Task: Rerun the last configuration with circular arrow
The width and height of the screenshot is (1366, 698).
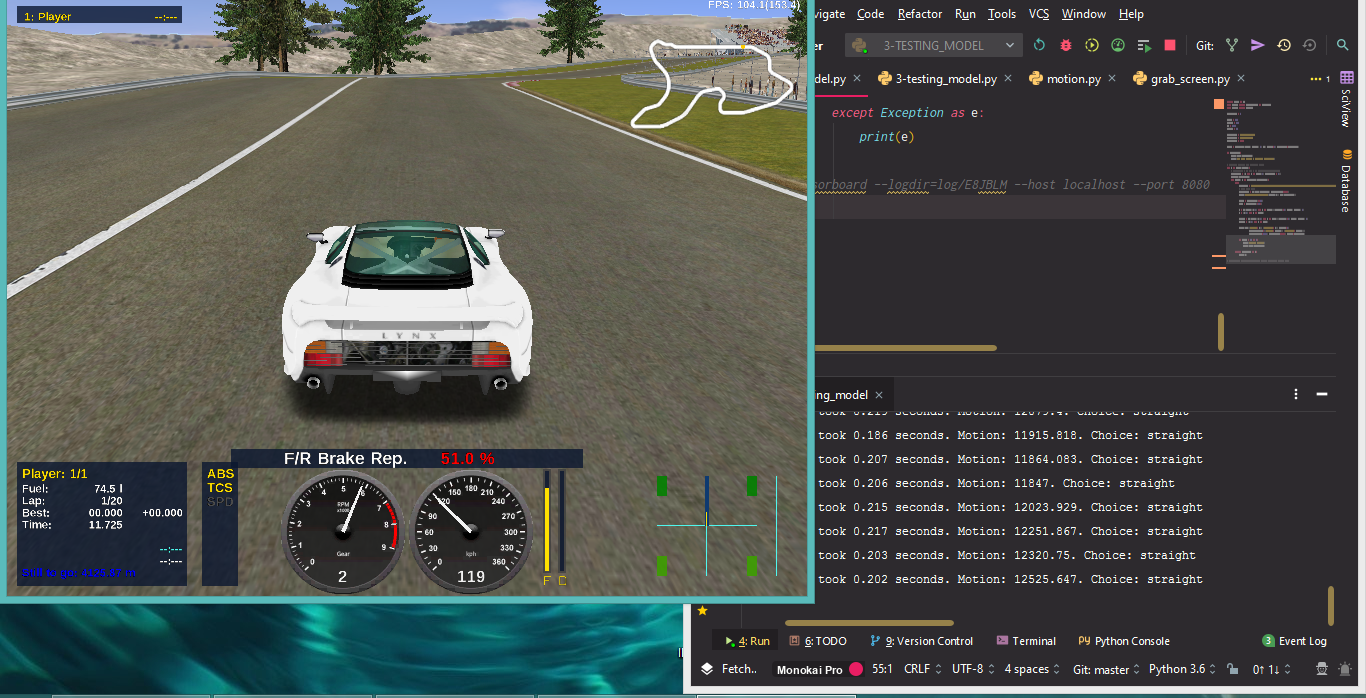Action: coord(1040,45)
